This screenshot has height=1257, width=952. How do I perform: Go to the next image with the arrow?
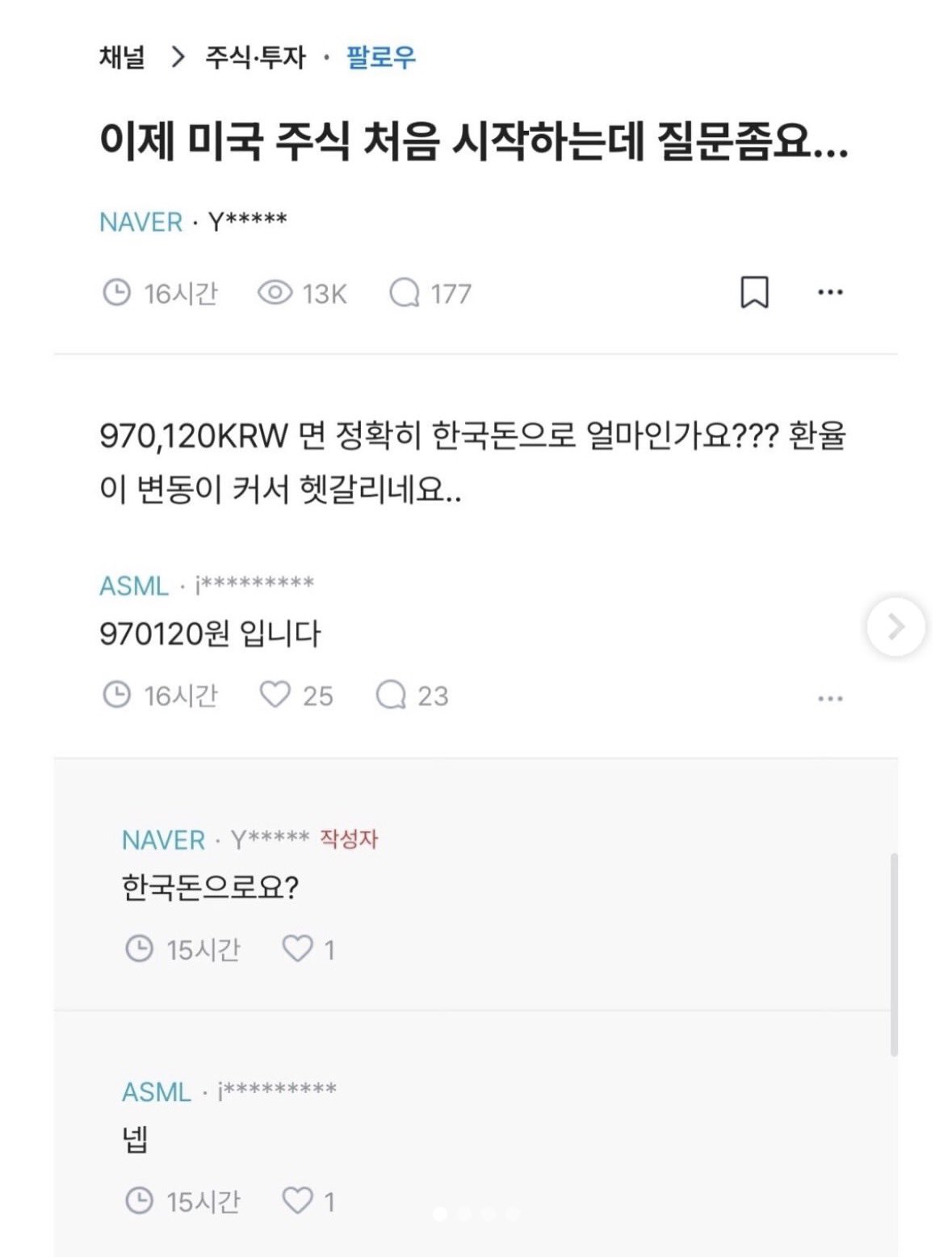click(x=895, y=626)
